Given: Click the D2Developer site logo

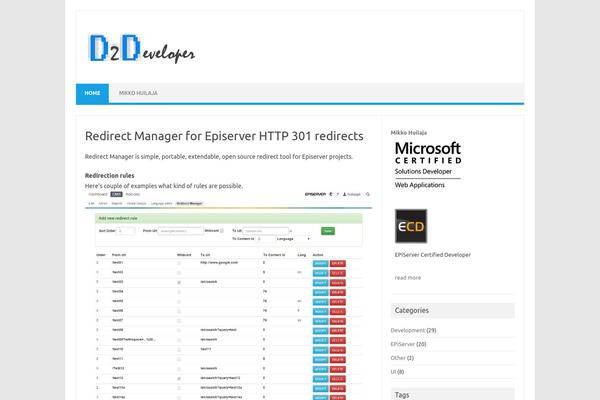Looking at the screenshot, I should point(142,49).
